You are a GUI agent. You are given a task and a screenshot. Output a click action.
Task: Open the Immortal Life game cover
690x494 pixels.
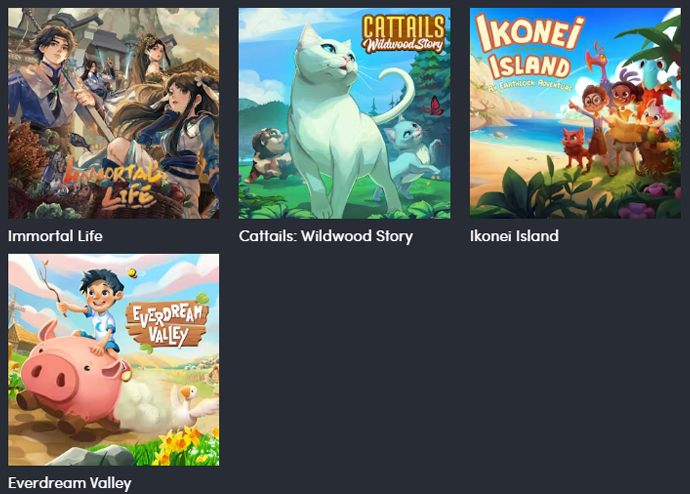point(114,113)
